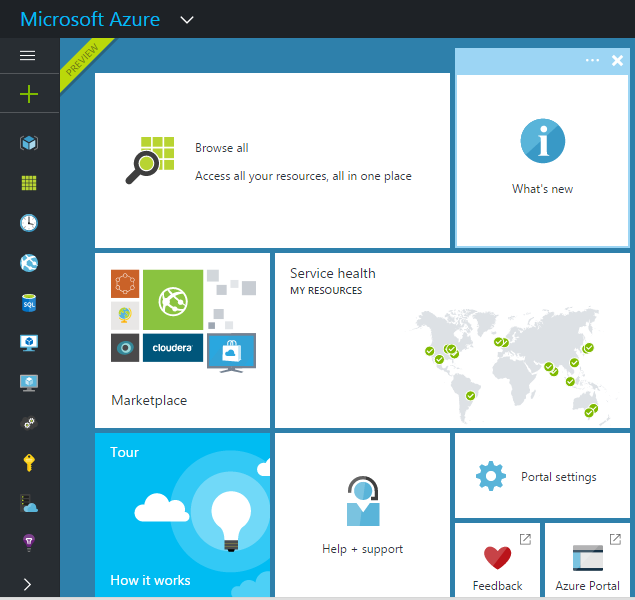
Task: Click 'Access all your resources' description text
Action: point(303,176)
